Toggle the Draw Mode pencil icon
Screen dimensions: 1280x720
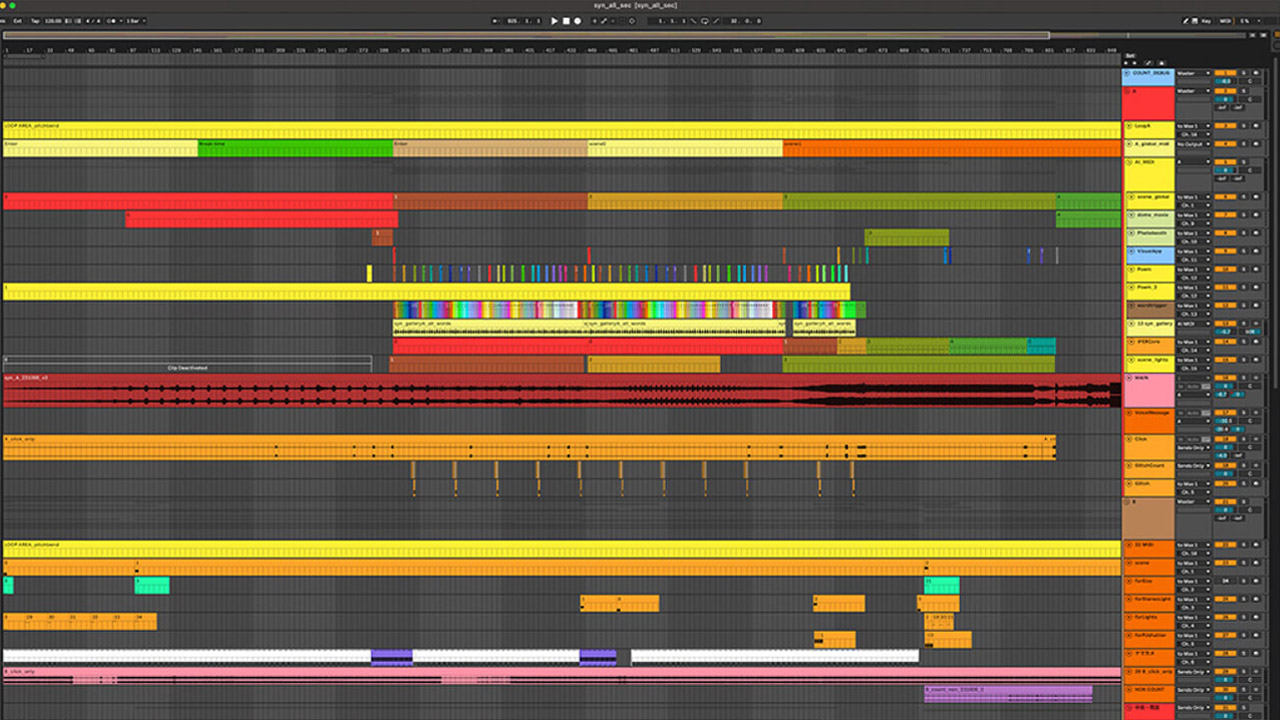[x=1186, y=20]
